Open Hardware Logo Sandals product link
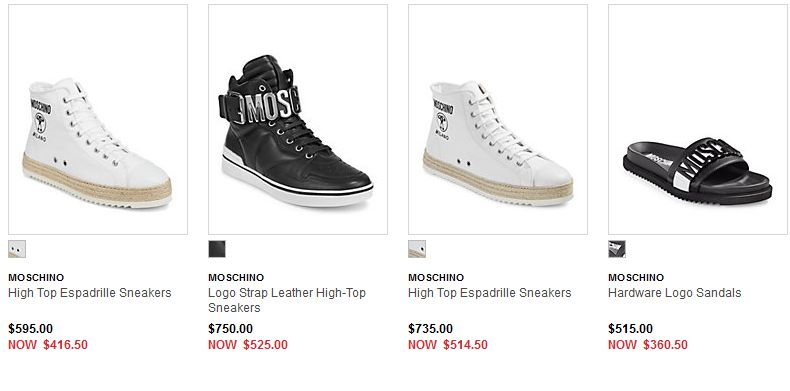 tap(675, 293)
